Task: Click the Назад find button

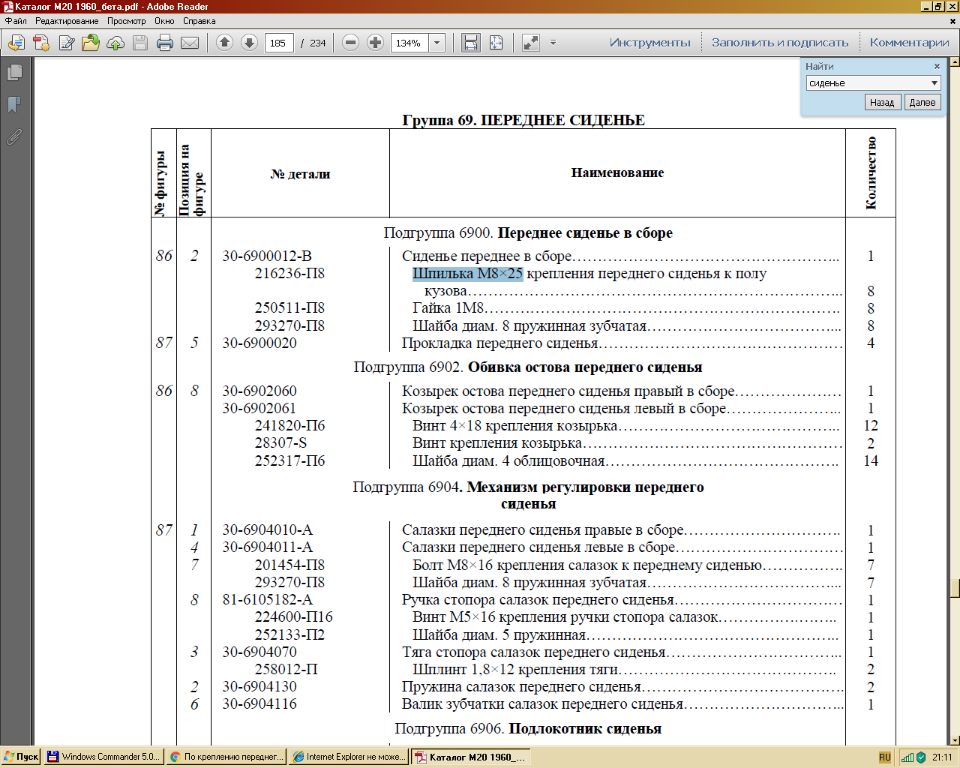Action: click(882, 102)
